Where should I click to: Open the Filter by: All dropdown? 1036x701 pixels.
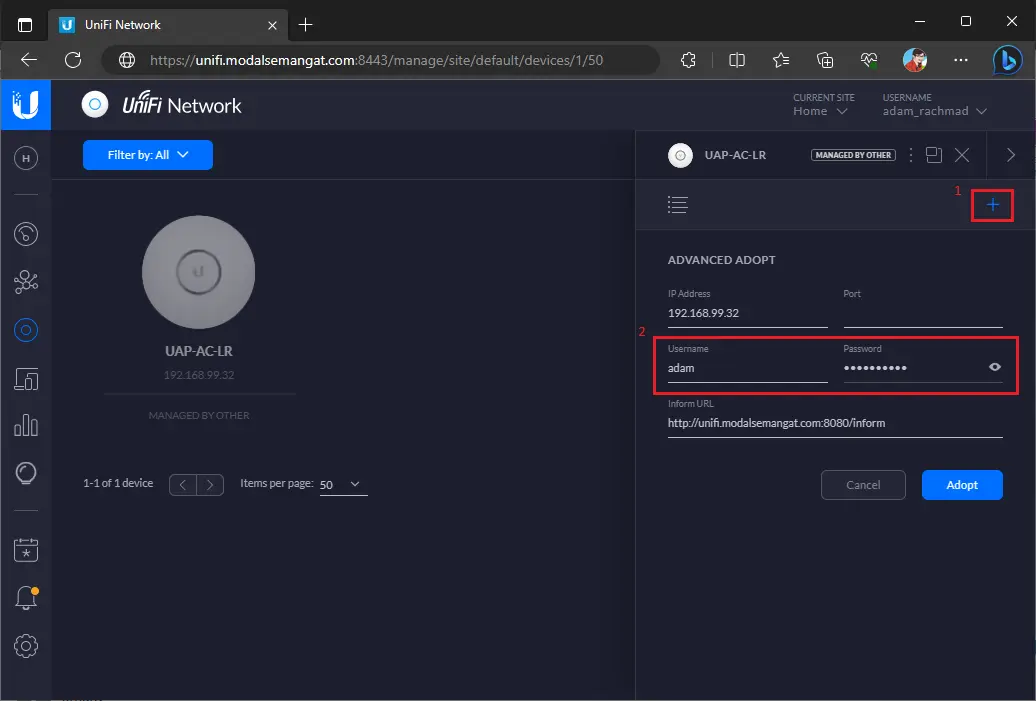pos(148,155)
